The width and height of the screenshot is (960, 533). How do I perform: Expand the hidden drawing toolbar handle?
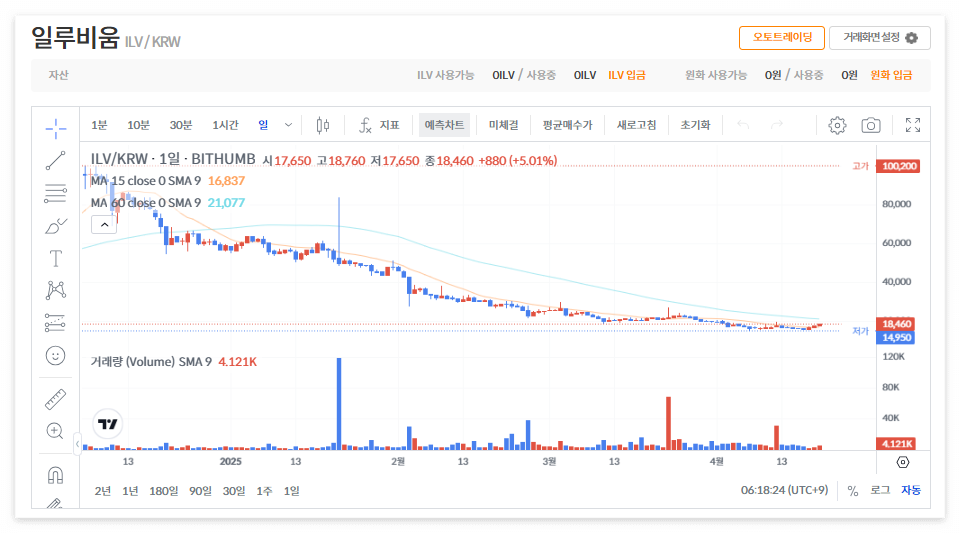[78, 444]
